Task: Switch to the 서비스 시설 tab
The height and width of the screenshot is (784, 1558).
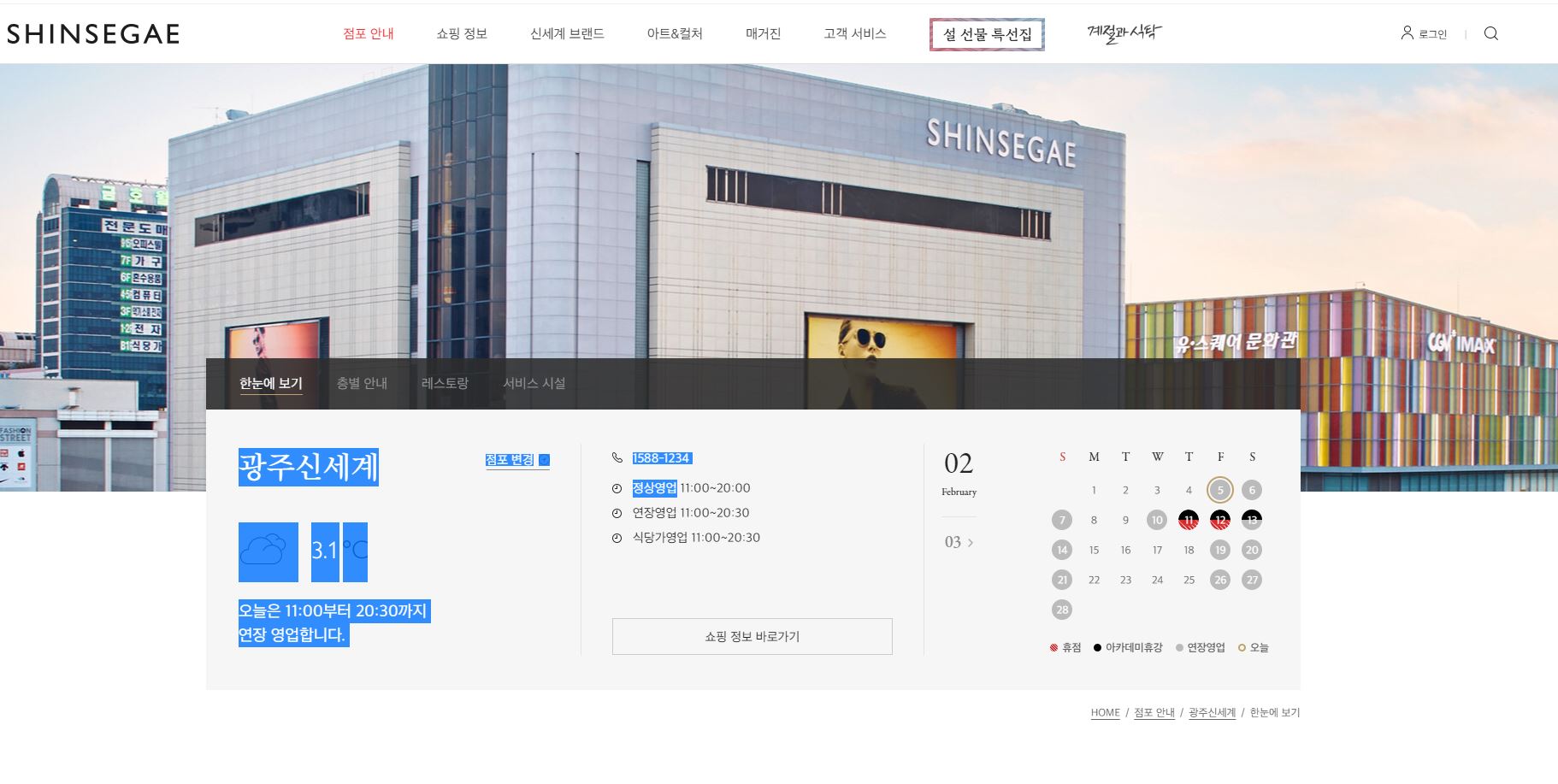Action: (x=534, y=383)
